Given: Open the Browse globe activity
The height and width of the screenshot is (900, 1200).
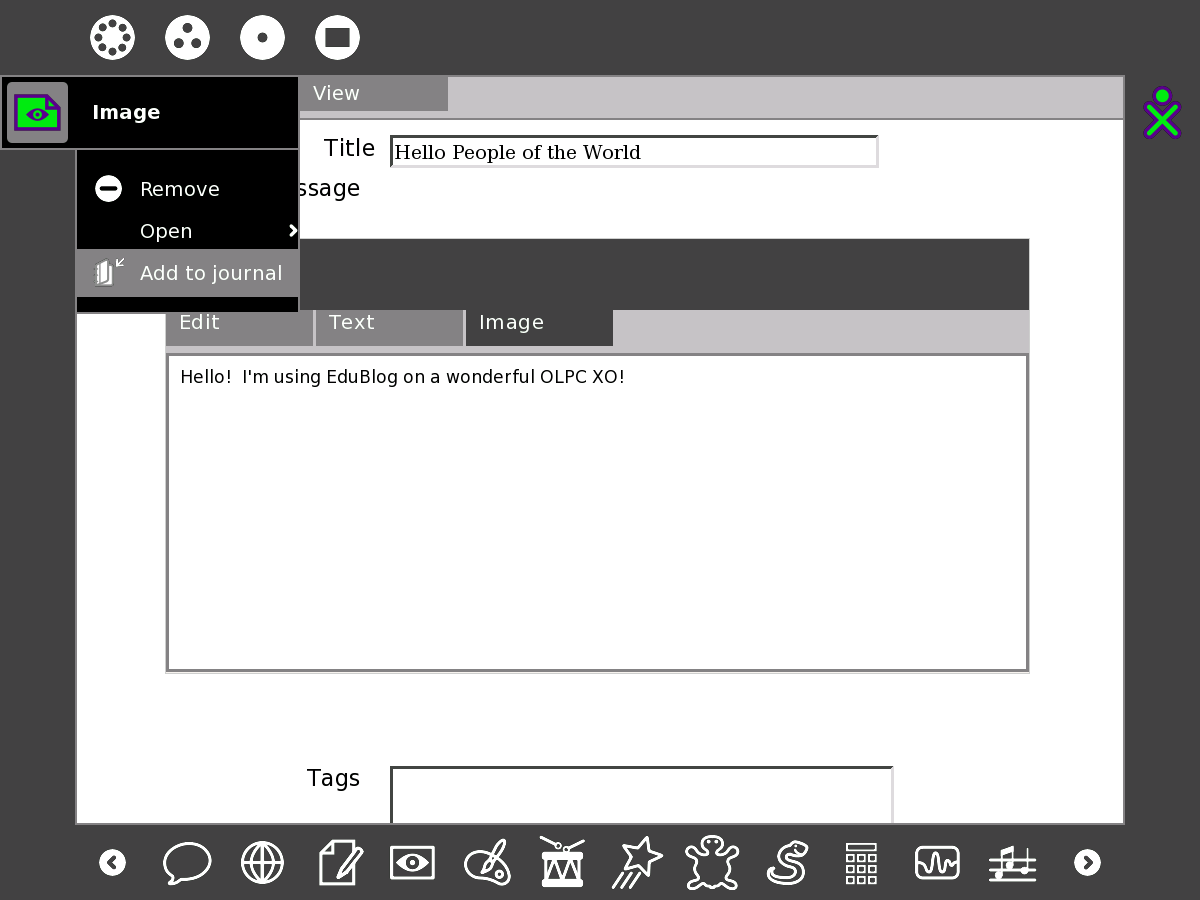Looking at the screenshot, I should (x=262, y=862).
